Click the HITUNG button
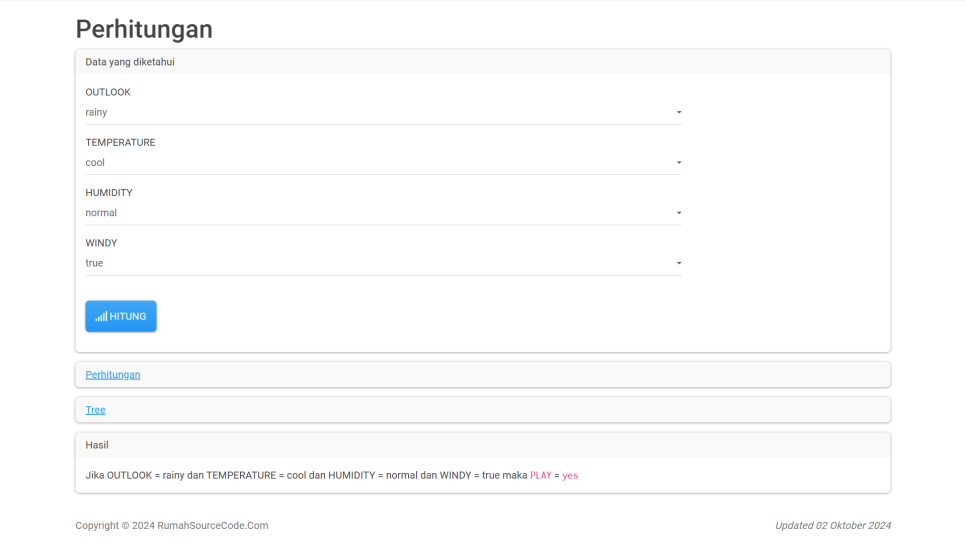This screenshot has width=966, height=543. (x=121, y=316)
